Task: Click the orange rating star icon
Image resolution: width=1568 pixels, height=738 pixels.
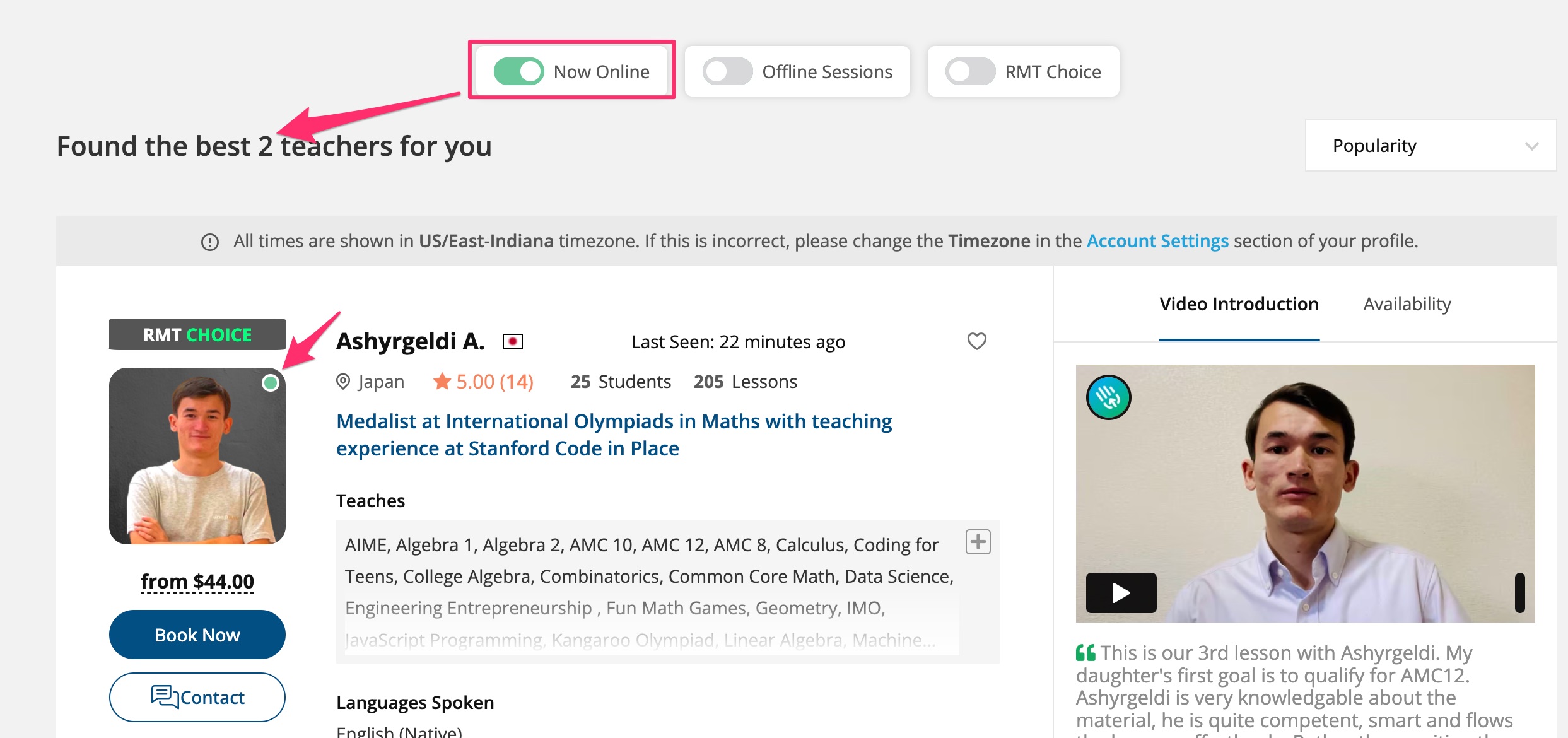Action: [442, 382]
